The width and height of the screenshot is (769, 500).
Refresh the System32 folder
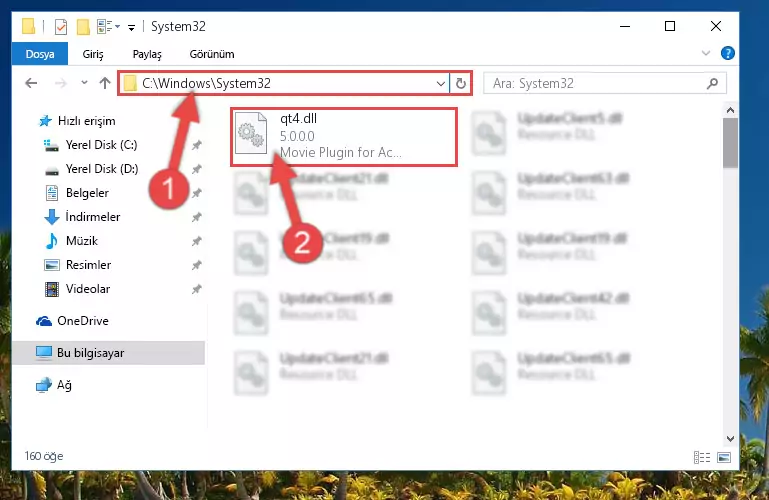tap(461, 84)
